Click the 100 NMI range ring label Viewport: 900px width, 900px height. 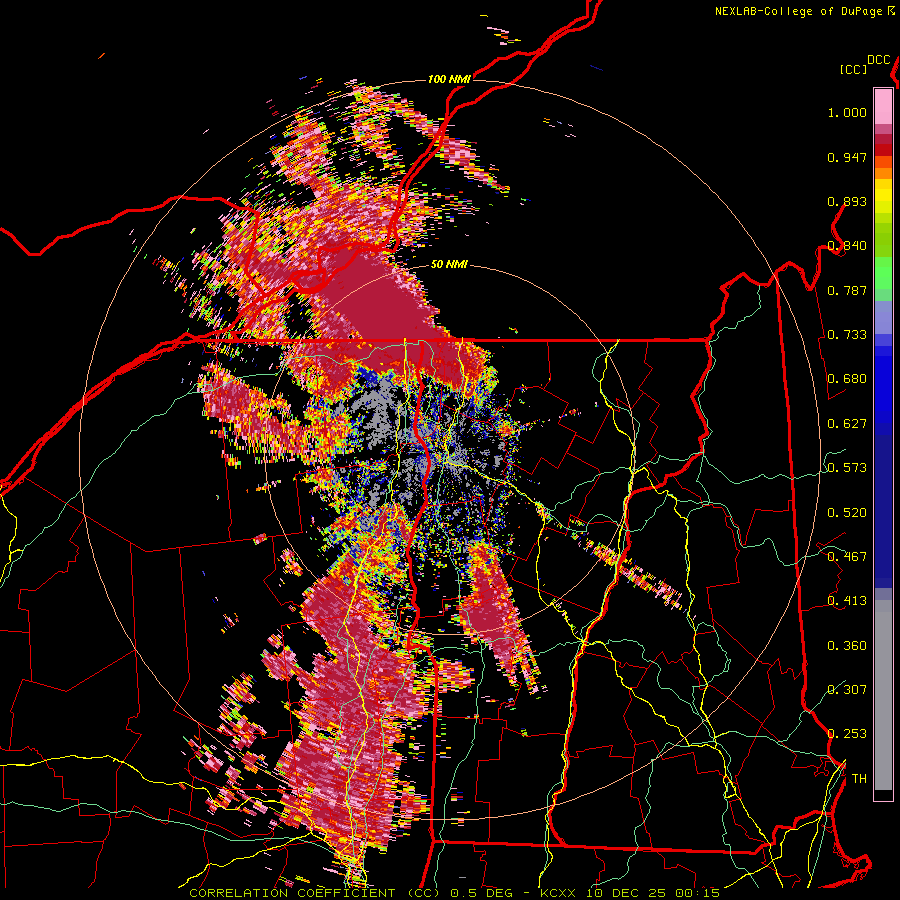pos(449,79)
